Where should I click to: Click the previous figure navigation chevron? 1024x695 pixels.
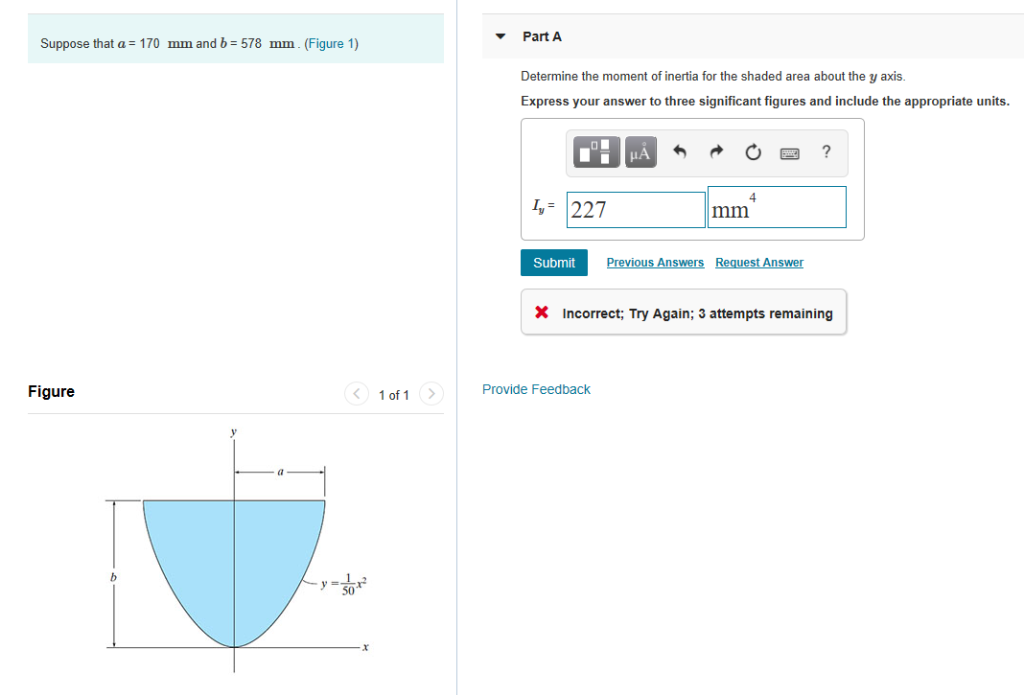(356, 394)
